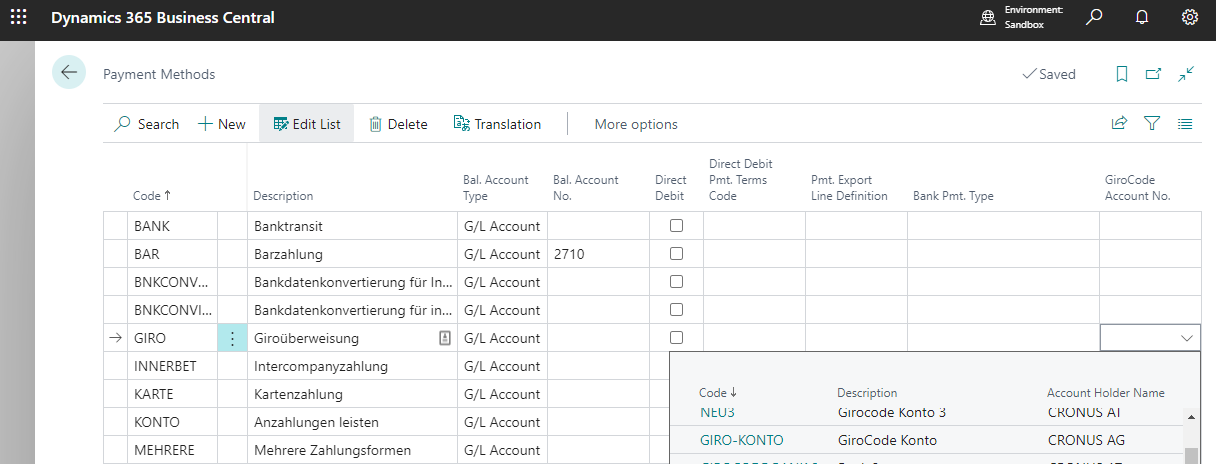Open page in a new window

[x=1153, y=74]
